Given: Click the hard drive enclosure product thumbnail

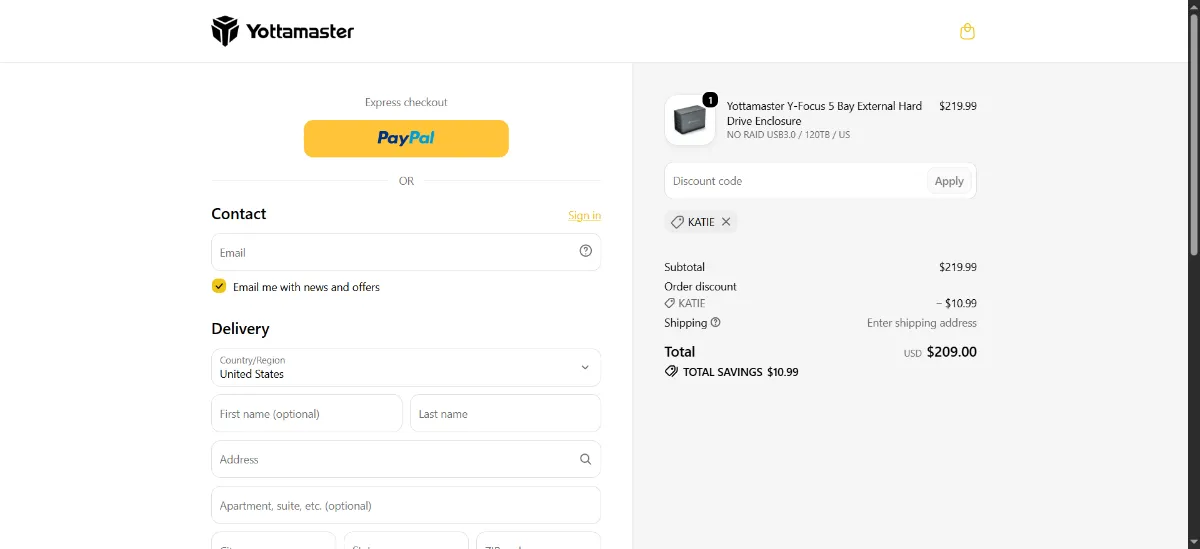Looking at the screenshot, I should coord(690,120).
